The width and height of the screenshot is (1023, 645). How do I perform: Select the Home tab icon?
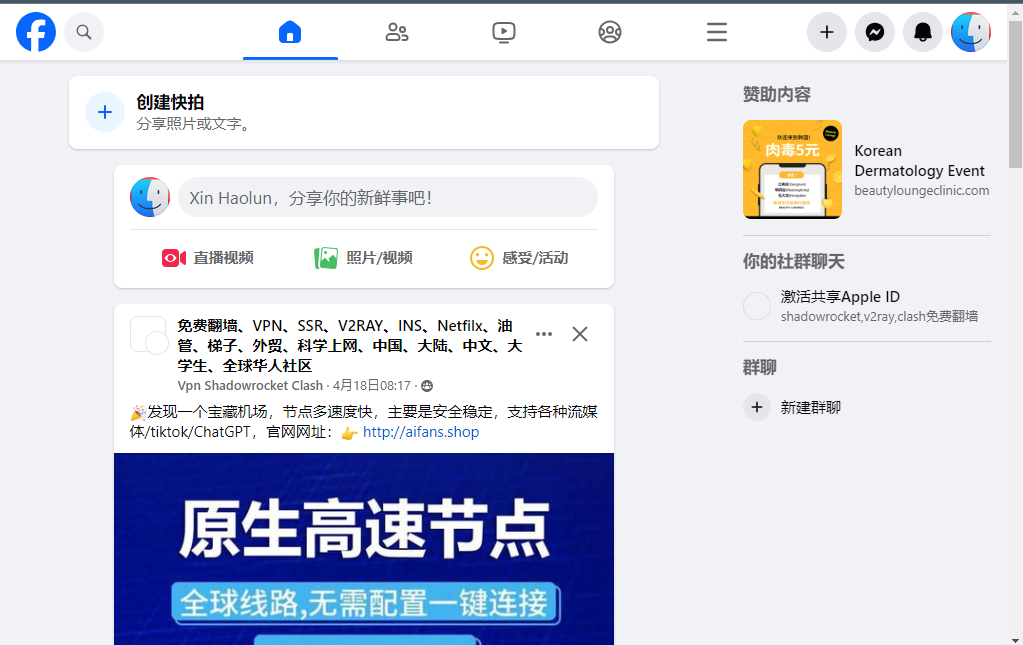tap(290, 32)
